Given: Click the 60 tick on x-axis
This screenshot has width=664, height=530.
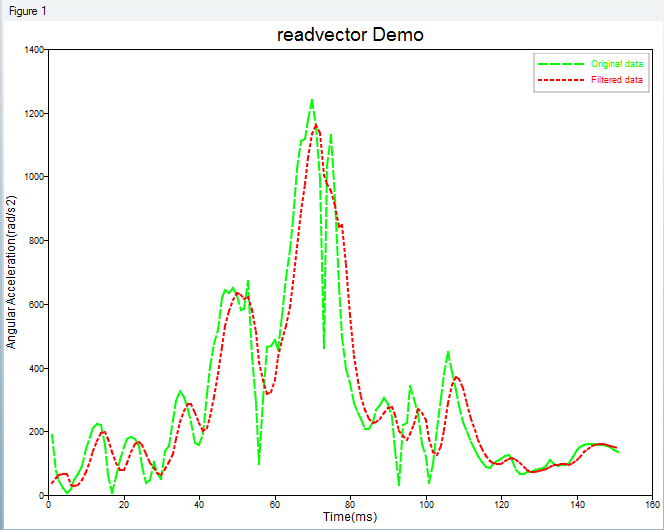Looking at the screenshot, I should click(x=275, y=505).
